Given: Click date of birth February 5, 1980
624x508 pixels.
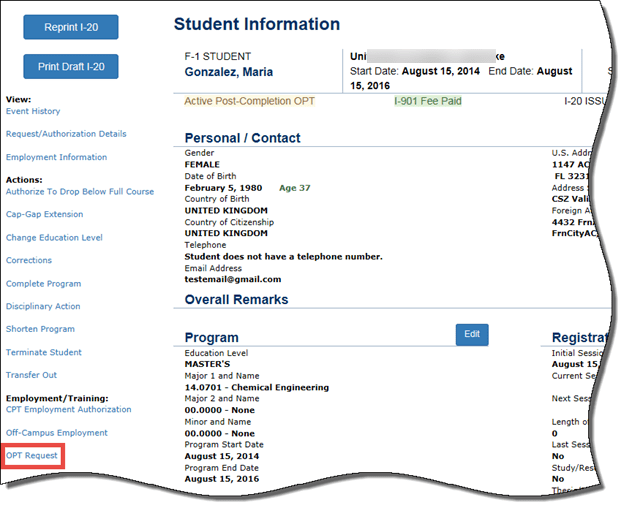Looking at the screenshot, I should pyautogui.click(x=223, y=188).
